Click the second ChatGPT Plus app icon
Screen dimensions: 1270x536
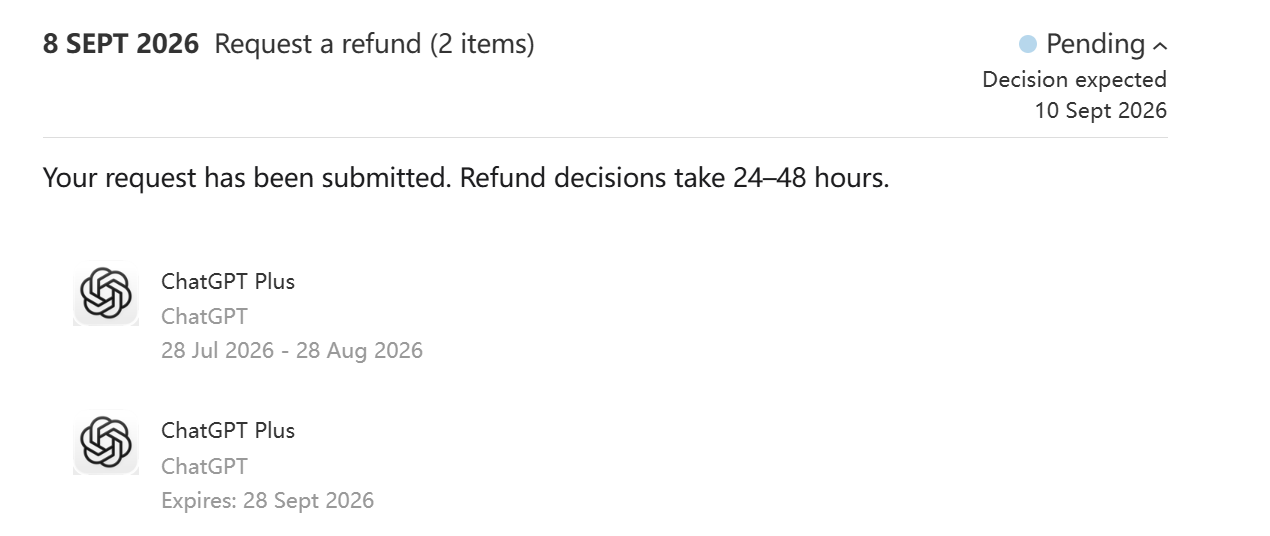pyautogui.click(x=106, y=443)
